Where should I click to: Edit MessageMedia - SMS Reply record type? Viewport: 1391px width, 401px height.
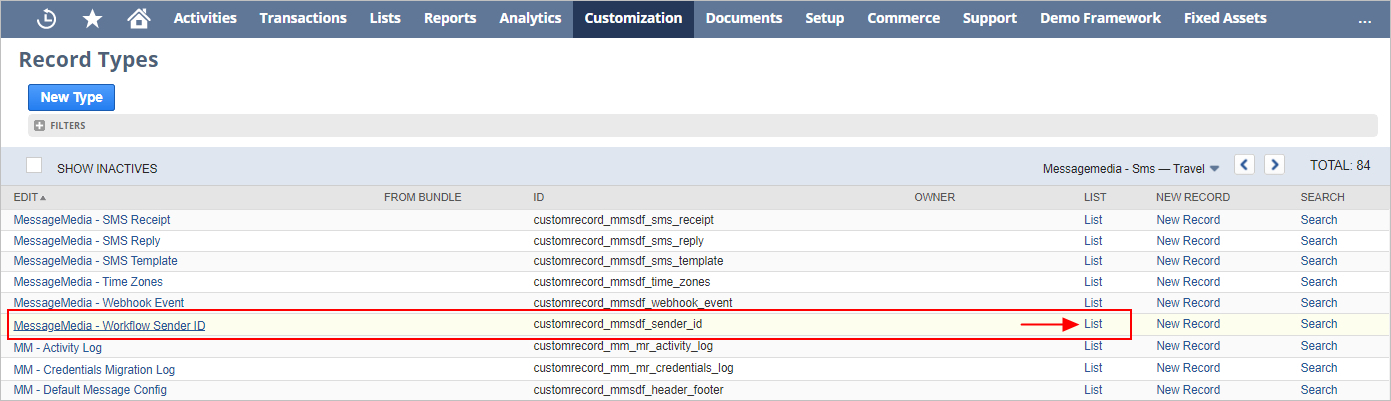[87, 241]
